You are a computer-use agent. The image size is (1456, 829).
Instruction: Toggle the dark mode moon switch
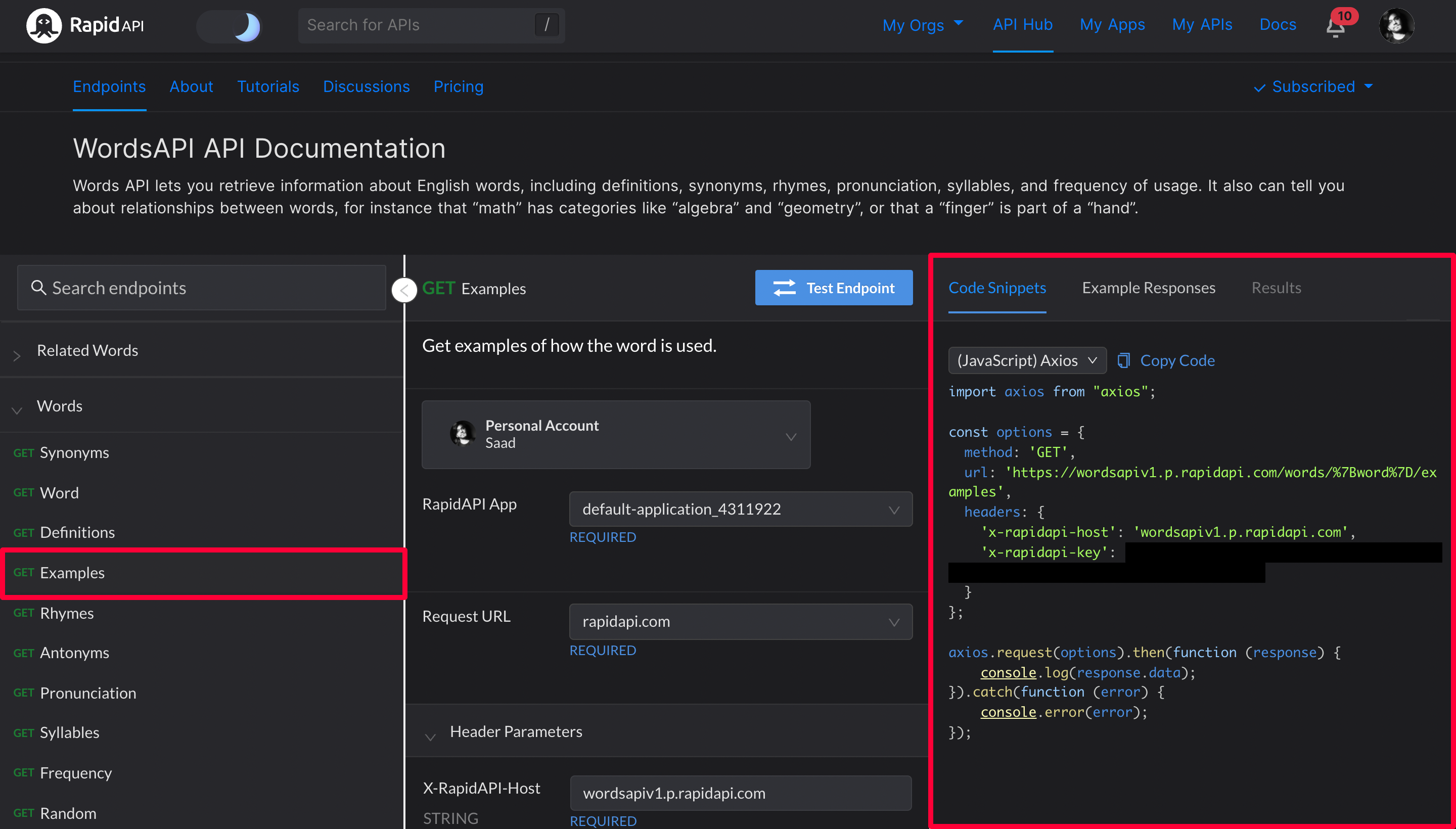[x=230, y=26]
